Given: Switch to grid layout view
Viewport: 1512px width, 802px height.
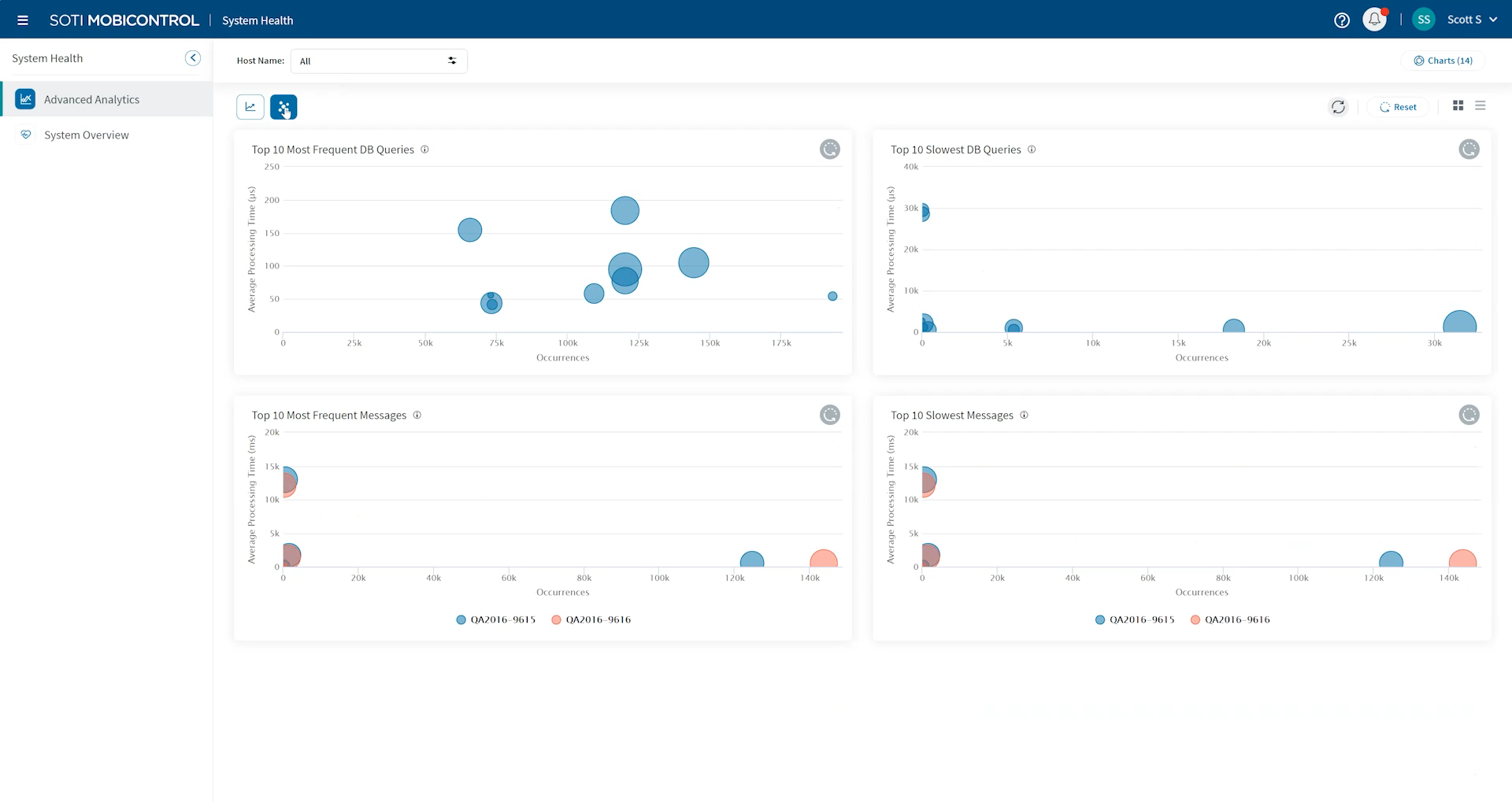Looking at the screenshot, I should pos(1458,105).
